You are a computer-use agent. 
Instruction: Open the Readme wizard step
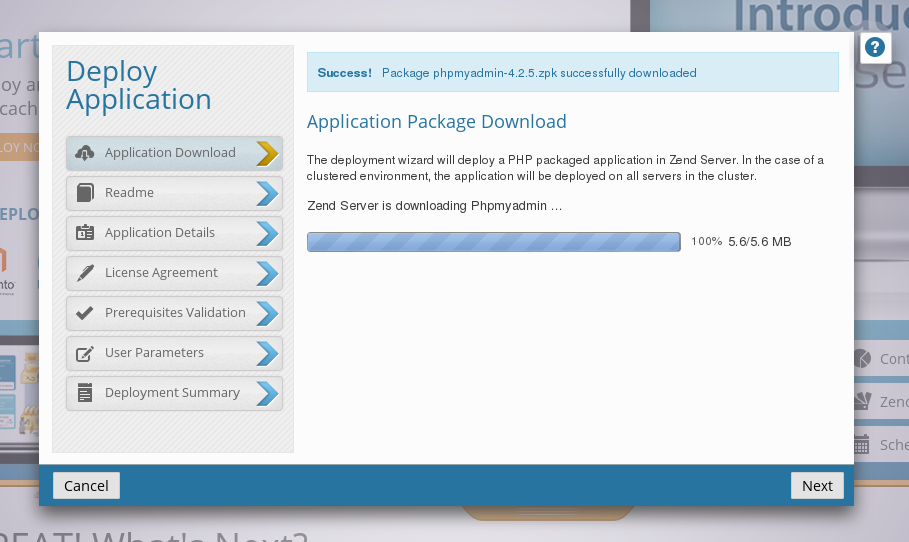pyautogui.click(x=174, y=193)
